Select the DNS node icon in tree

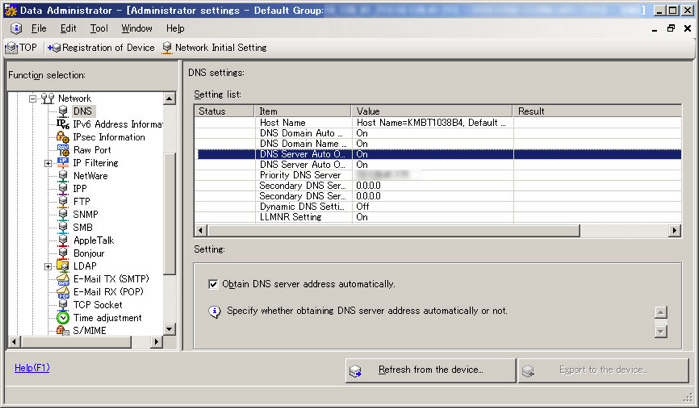[x=63, y=111]
